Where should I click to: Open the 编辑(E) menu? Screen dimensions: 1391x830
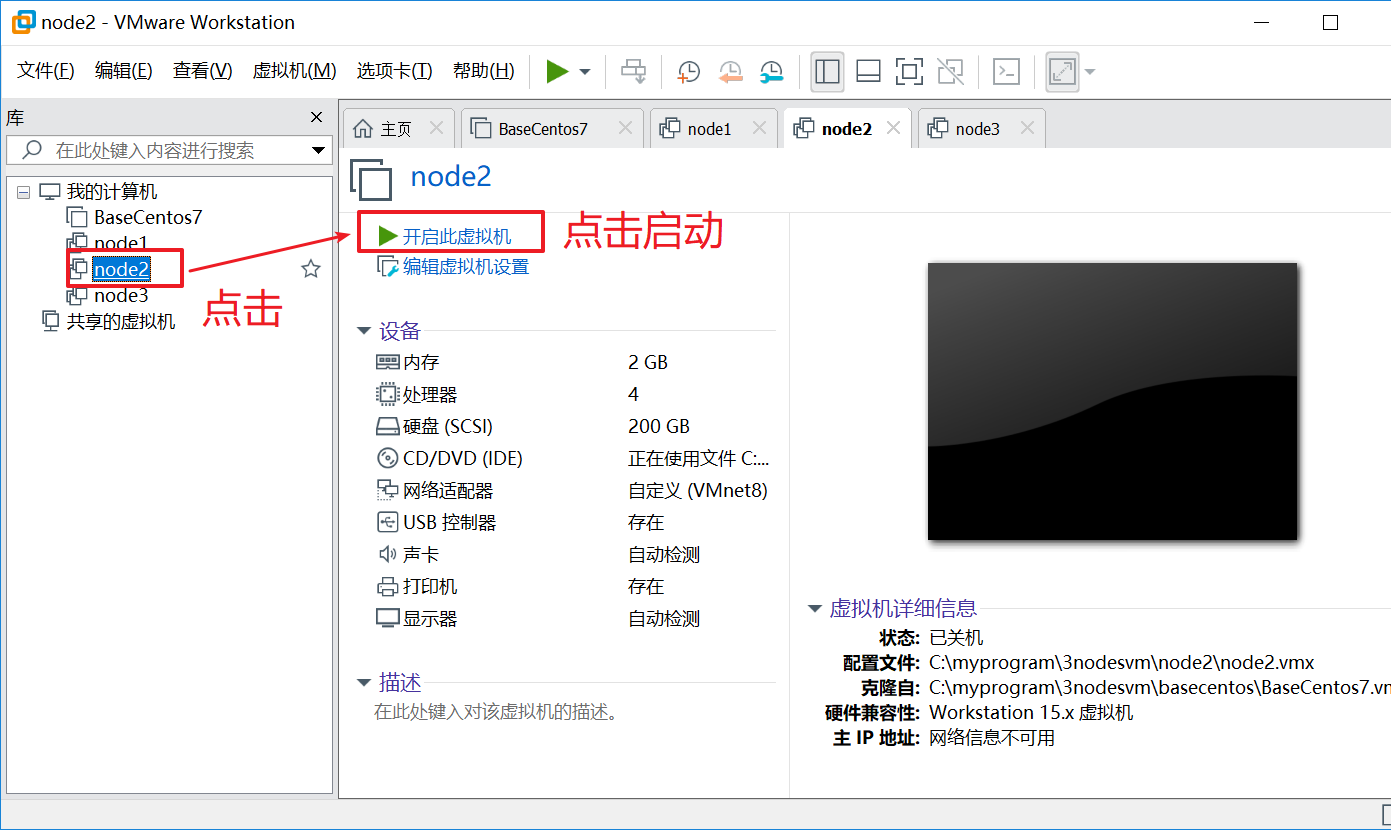click(123, 71)
